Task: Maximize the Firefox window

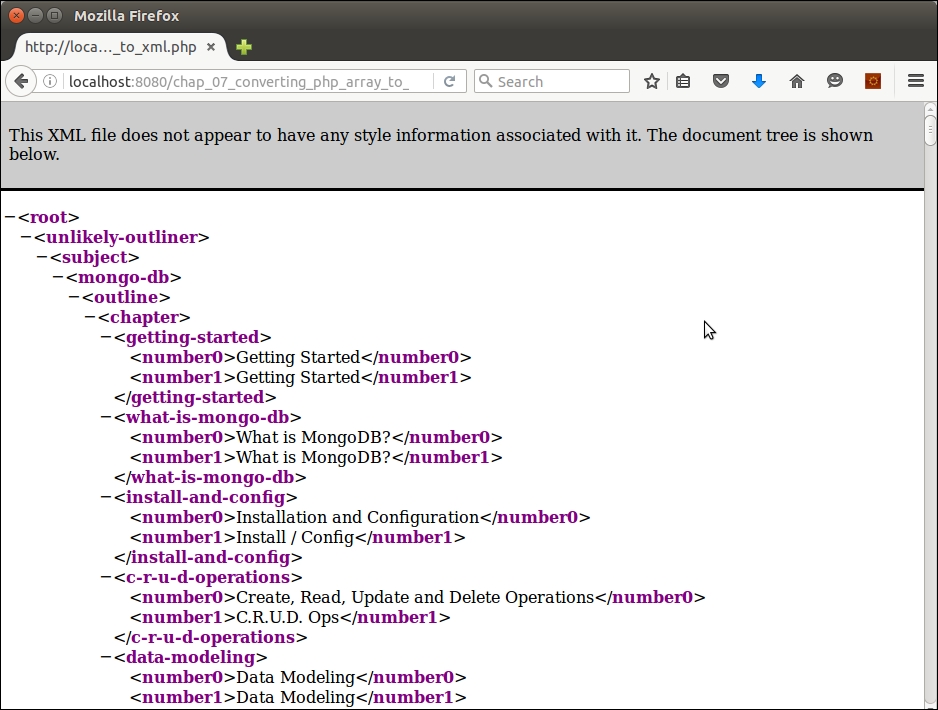Action: tap(54, 16)
